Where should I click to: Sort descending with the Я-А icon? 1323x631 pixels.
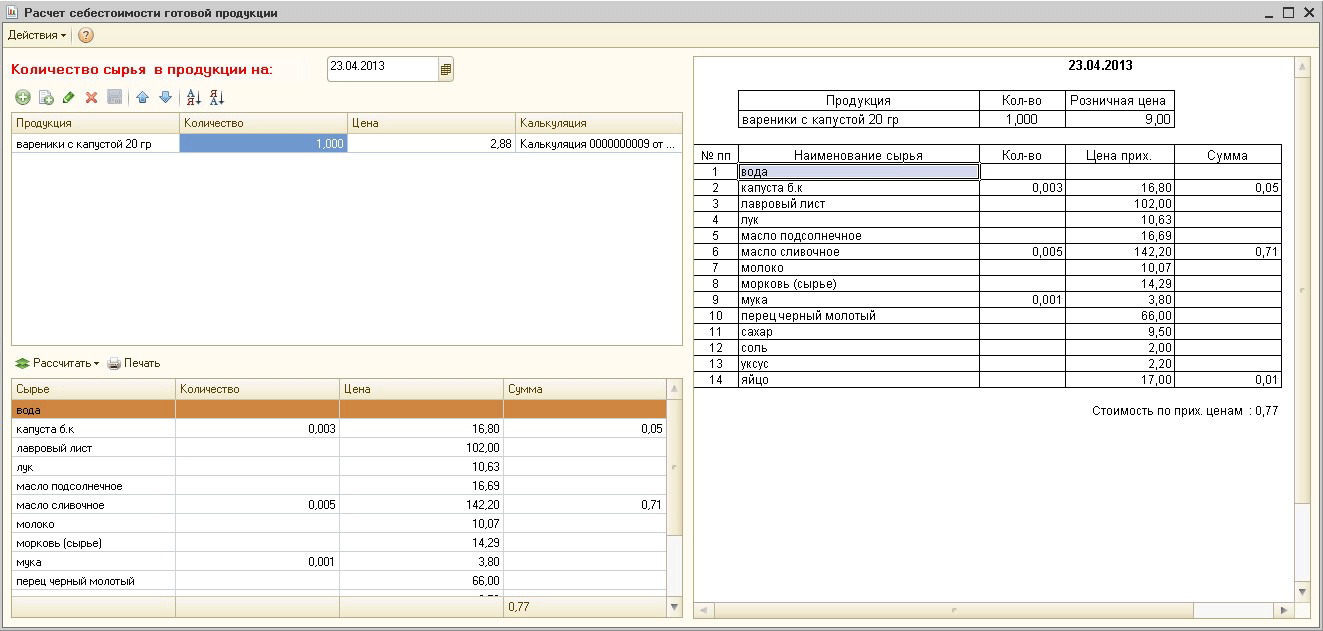point(217,97)
